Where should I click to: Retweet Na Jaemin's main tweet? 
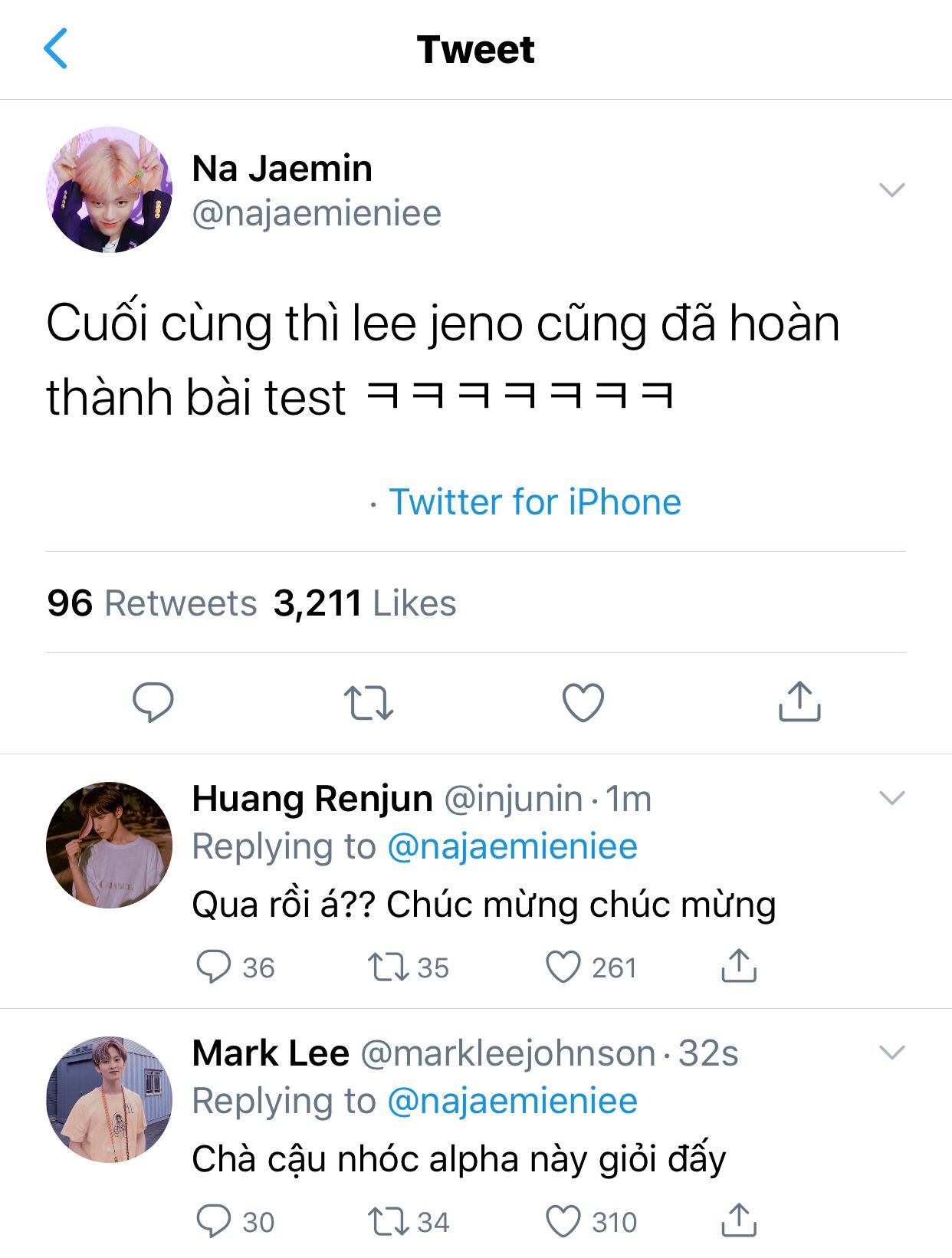pyautogui.click(x=368, y=703)
